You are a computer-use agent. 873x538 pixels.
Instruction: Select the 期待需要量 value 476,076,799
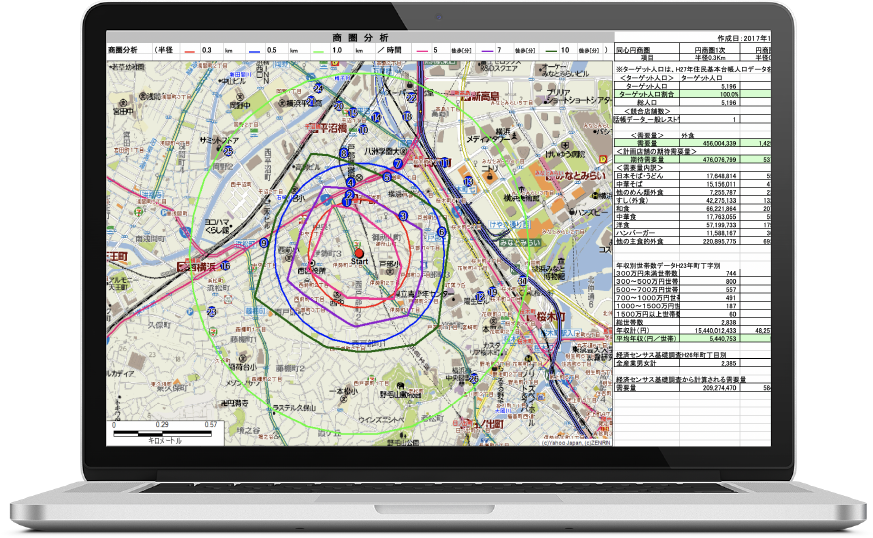click(710, 160)
